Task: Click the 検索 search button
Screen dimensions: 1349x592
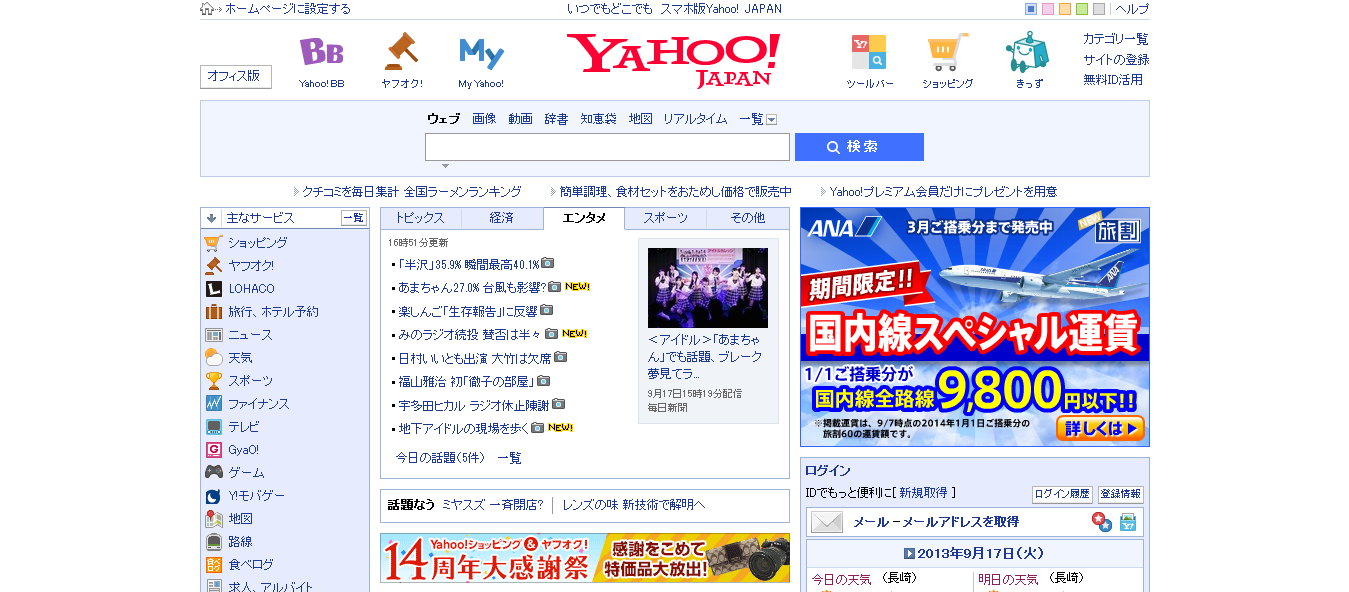Action: pyautogui.click(x=859, y=147)
